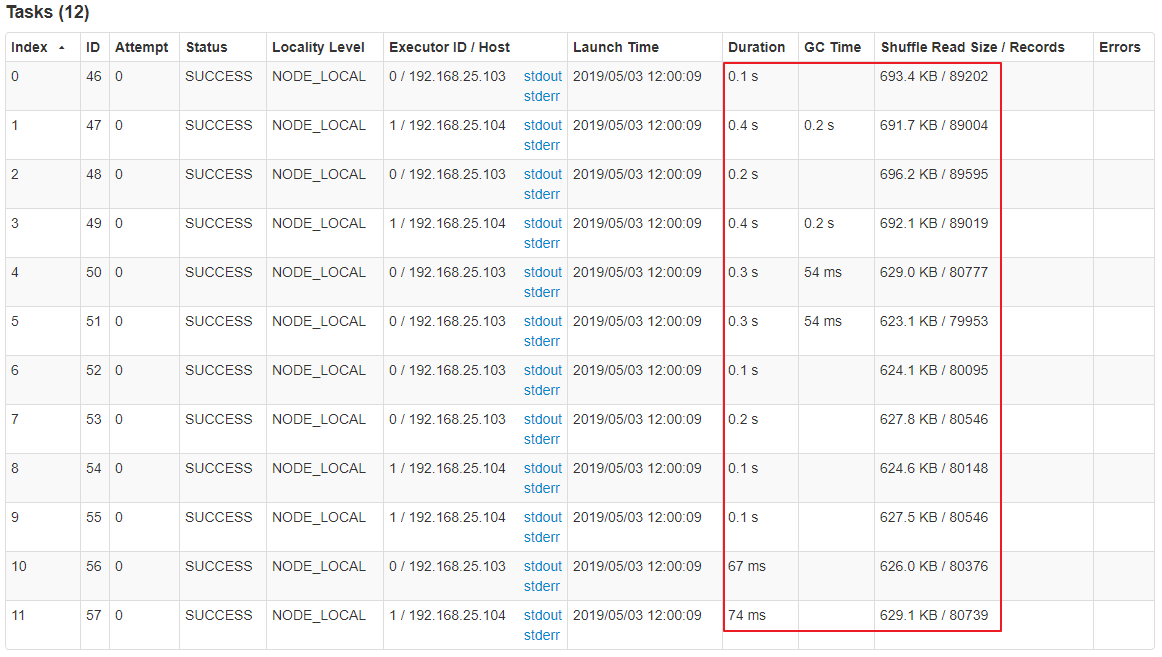The height and width of the screenshot is (657, 1162).
Task: Select shuffle read value 696.2 KB / 89595
Action: 934,174
